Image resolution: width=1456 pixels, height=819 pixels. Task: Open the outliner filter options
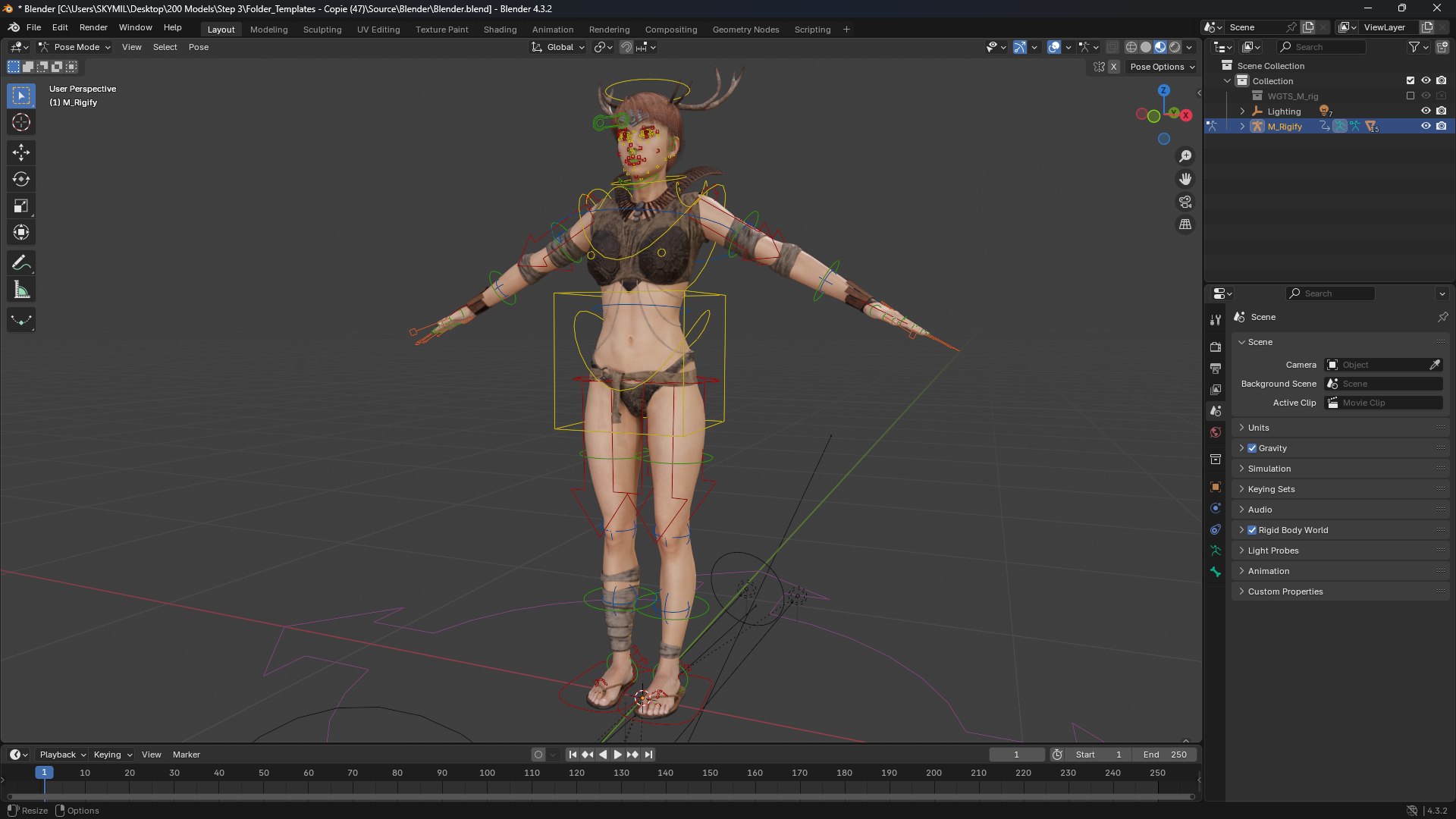click(x=1418, y=47)
